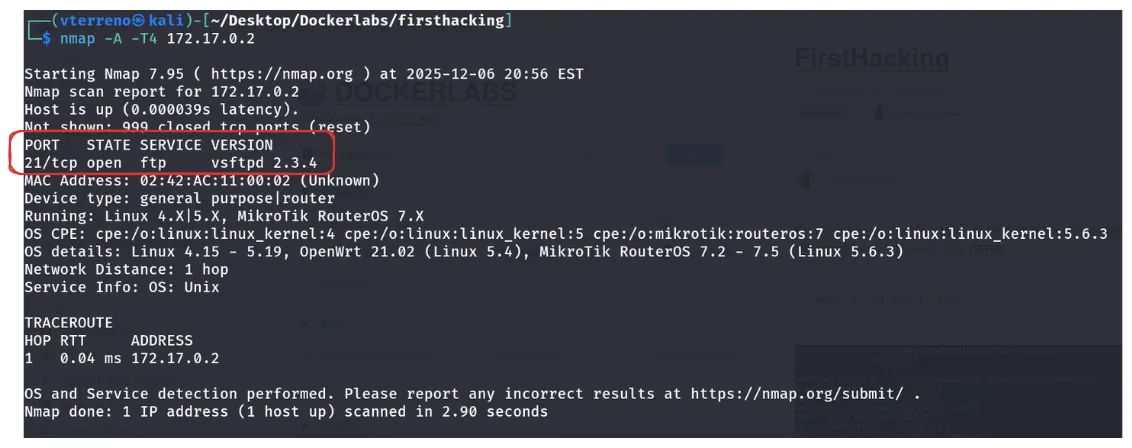
Task: Click the Kali symbol in the shell prompt
Action: 123,21
